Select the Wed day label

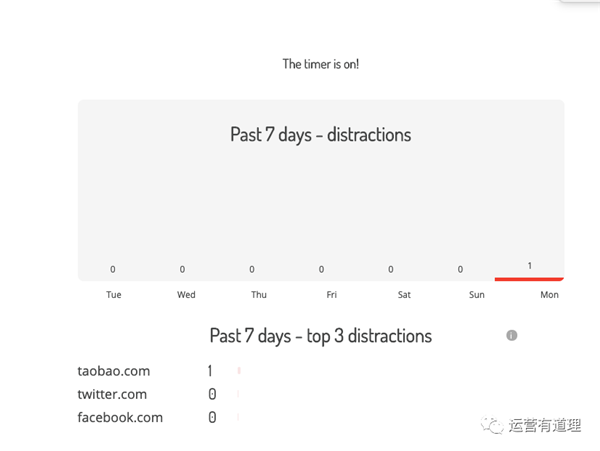(186, 295)
